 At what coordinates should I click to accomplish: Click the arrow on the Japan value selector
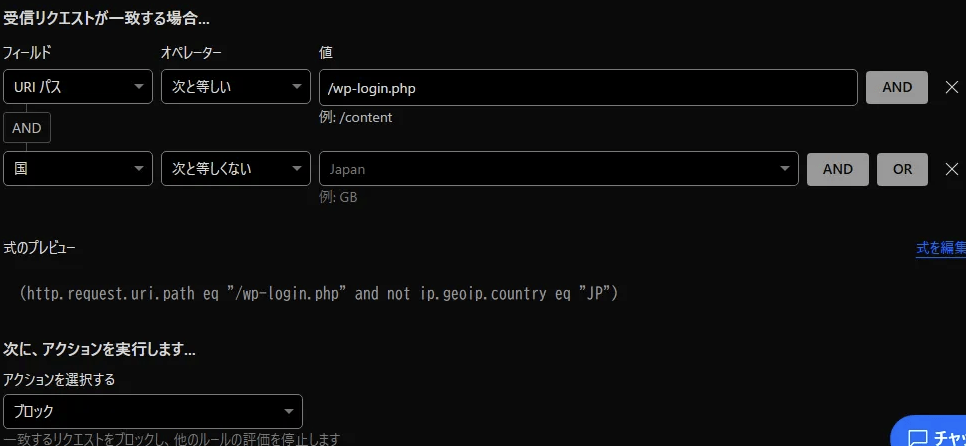coord(785,169)
